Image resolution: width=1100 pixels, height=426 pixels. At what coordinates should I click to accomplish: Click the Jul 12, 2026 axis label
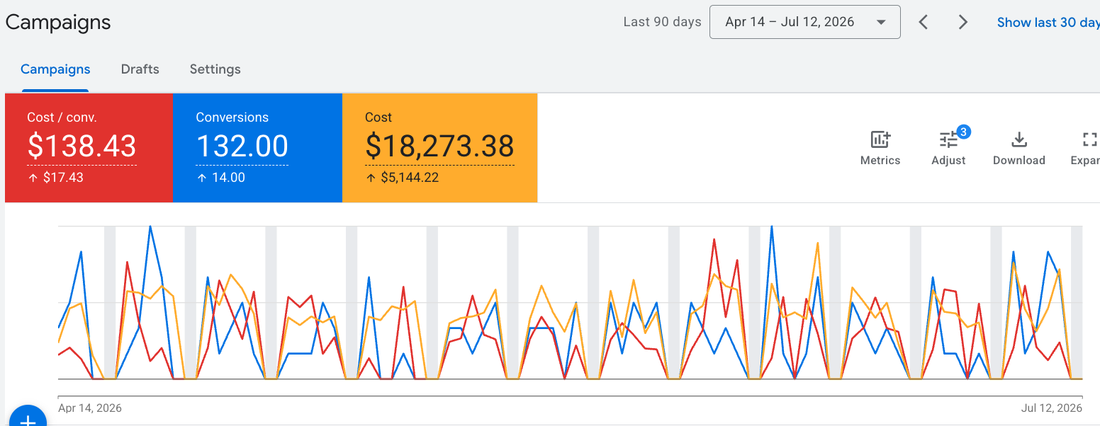pos(1051,408)
